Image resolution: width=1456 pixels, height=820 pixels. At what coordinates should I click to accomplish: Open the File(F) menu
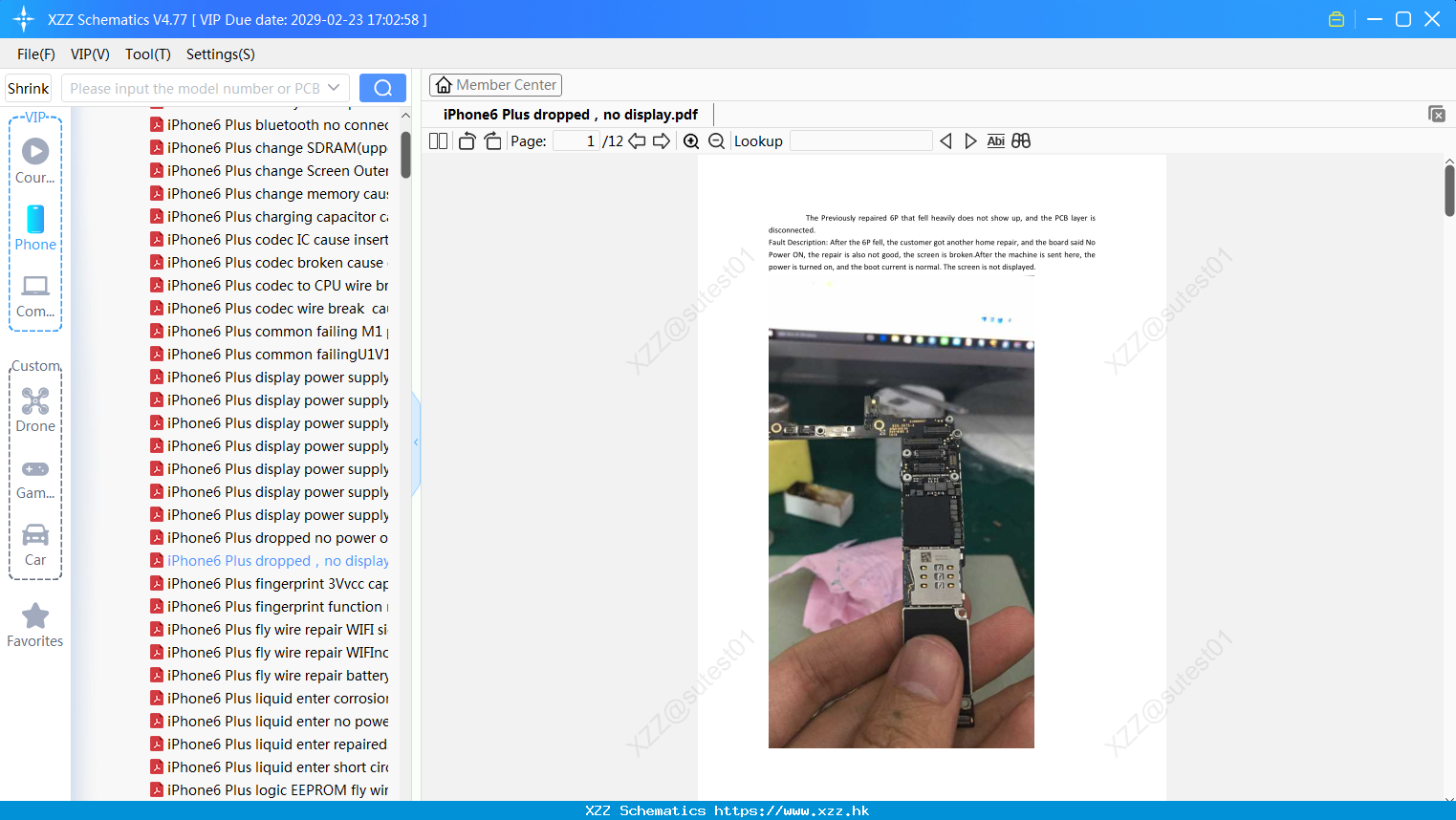coord(36,54)
